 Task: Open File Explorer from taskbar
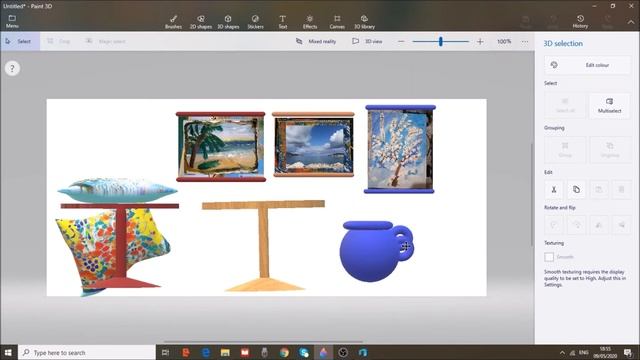coord(225,352)
